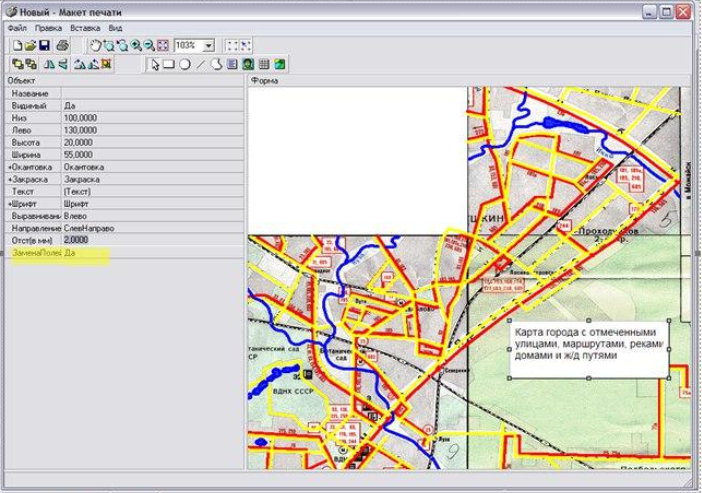Choose the curved shape tool
The height and width of the screenshot is (493, 702).
[x=217, y=64]
